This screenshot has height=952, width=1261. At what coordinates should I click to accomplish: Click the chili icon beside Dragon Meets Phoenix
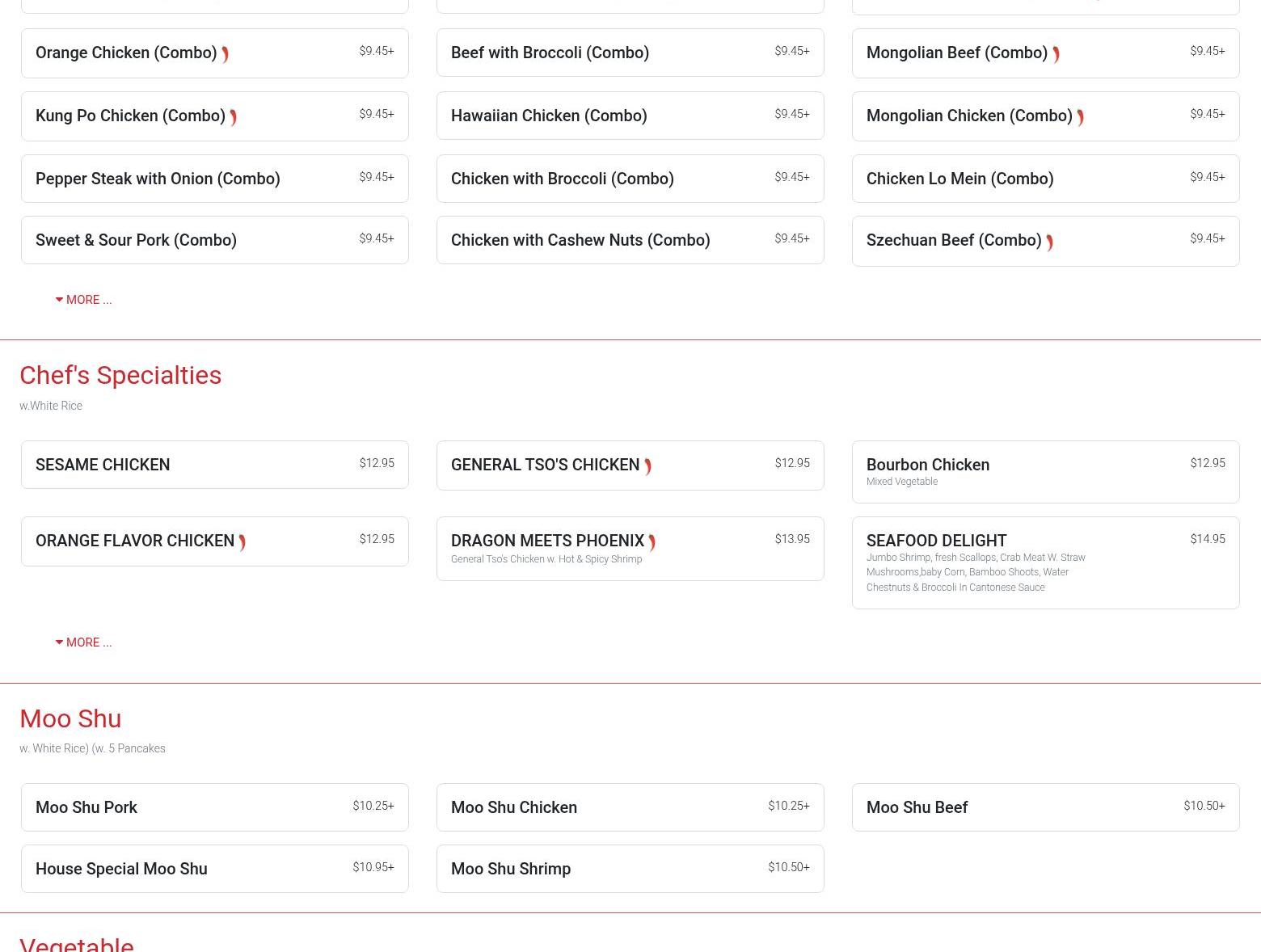coord(652,542)
